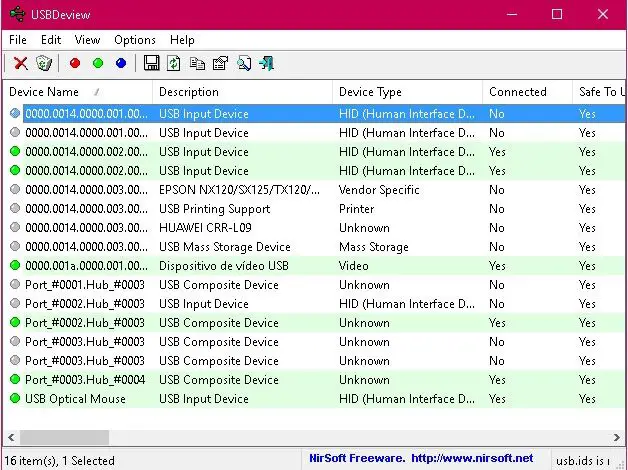
Task: Sort by the Device Name column header
Action: click(x=78, y=92)
